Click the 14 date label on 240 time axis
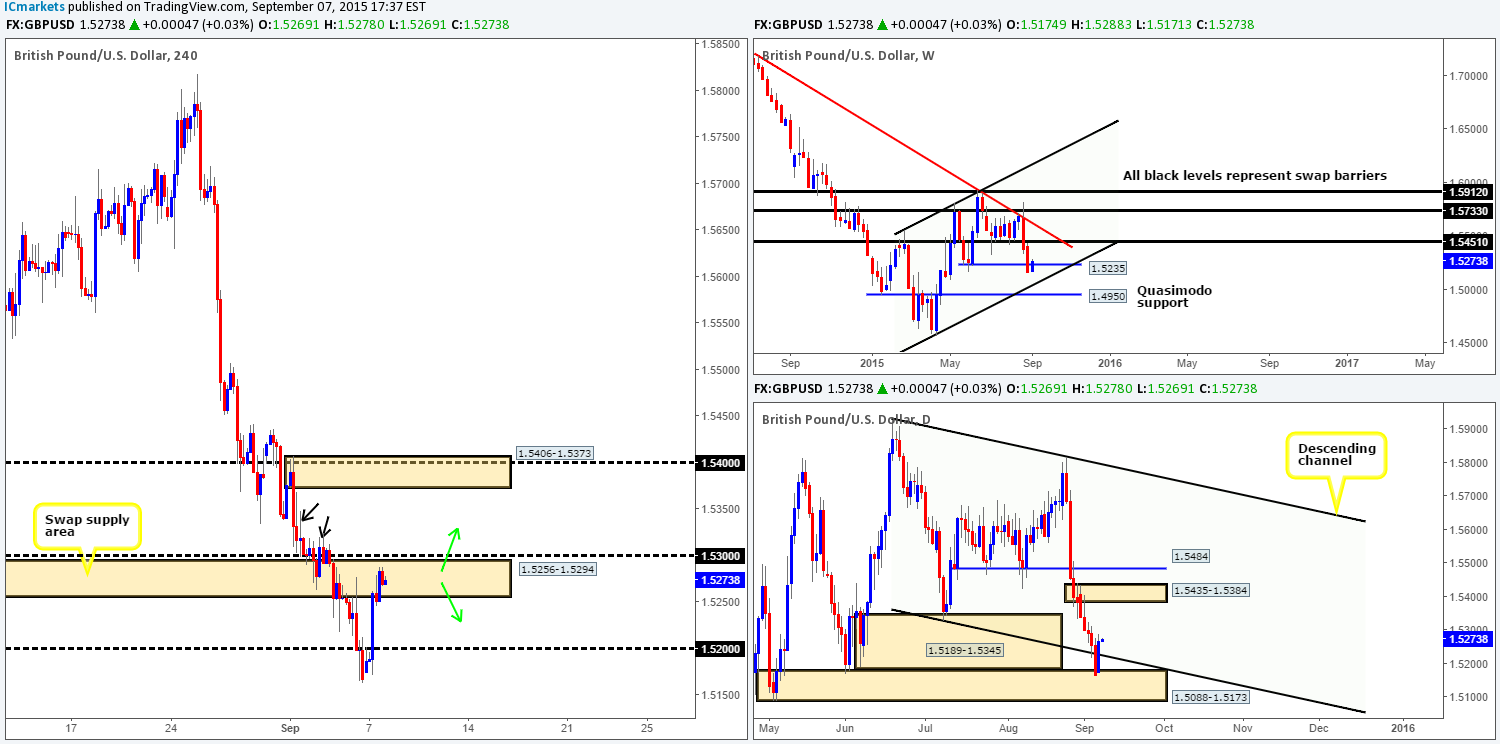Image resolution: width=1500 pixels, height=744 pixels. pos(468,726)
